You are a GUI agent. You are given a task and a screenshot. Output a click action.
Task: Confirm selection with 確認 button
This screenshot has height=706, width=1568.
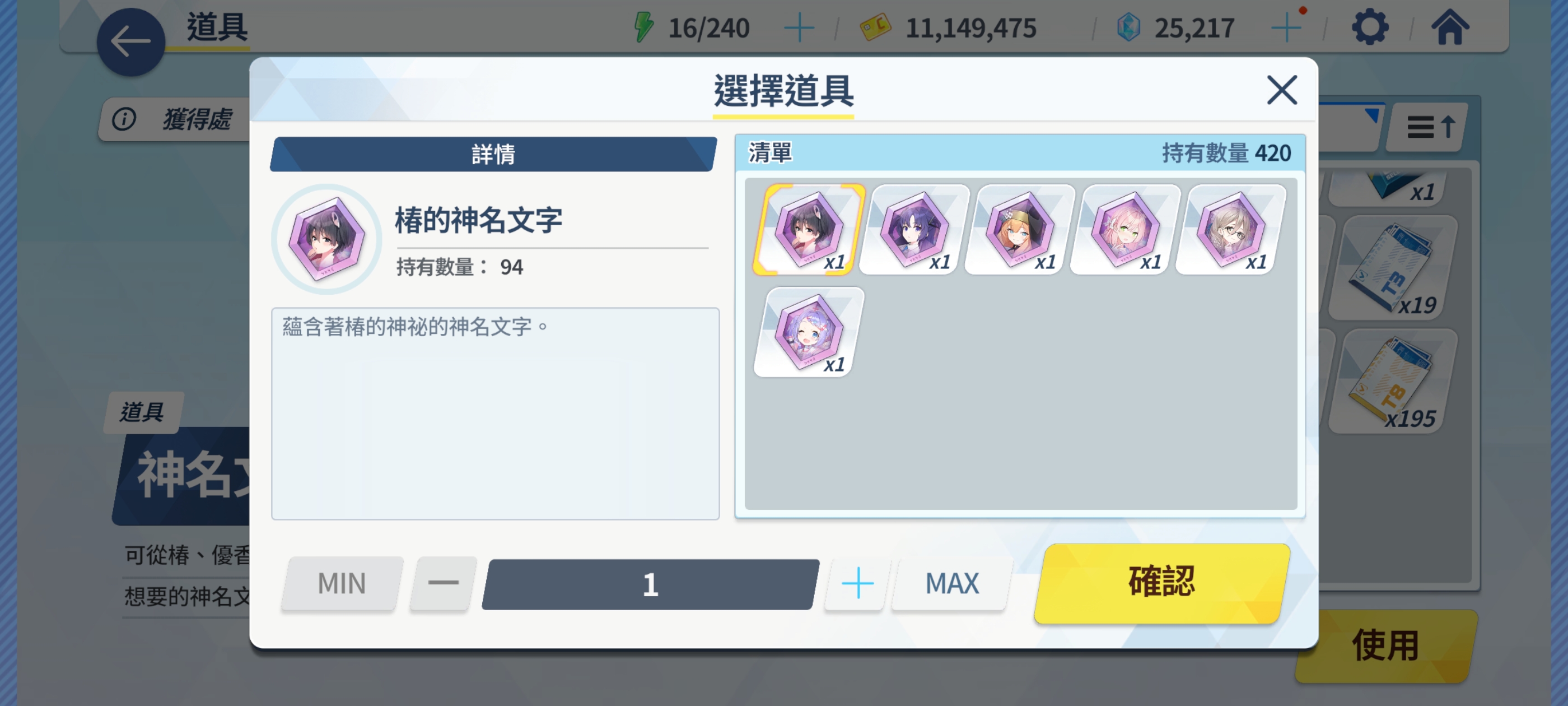pyautogui.click(x=1161, y=582)
